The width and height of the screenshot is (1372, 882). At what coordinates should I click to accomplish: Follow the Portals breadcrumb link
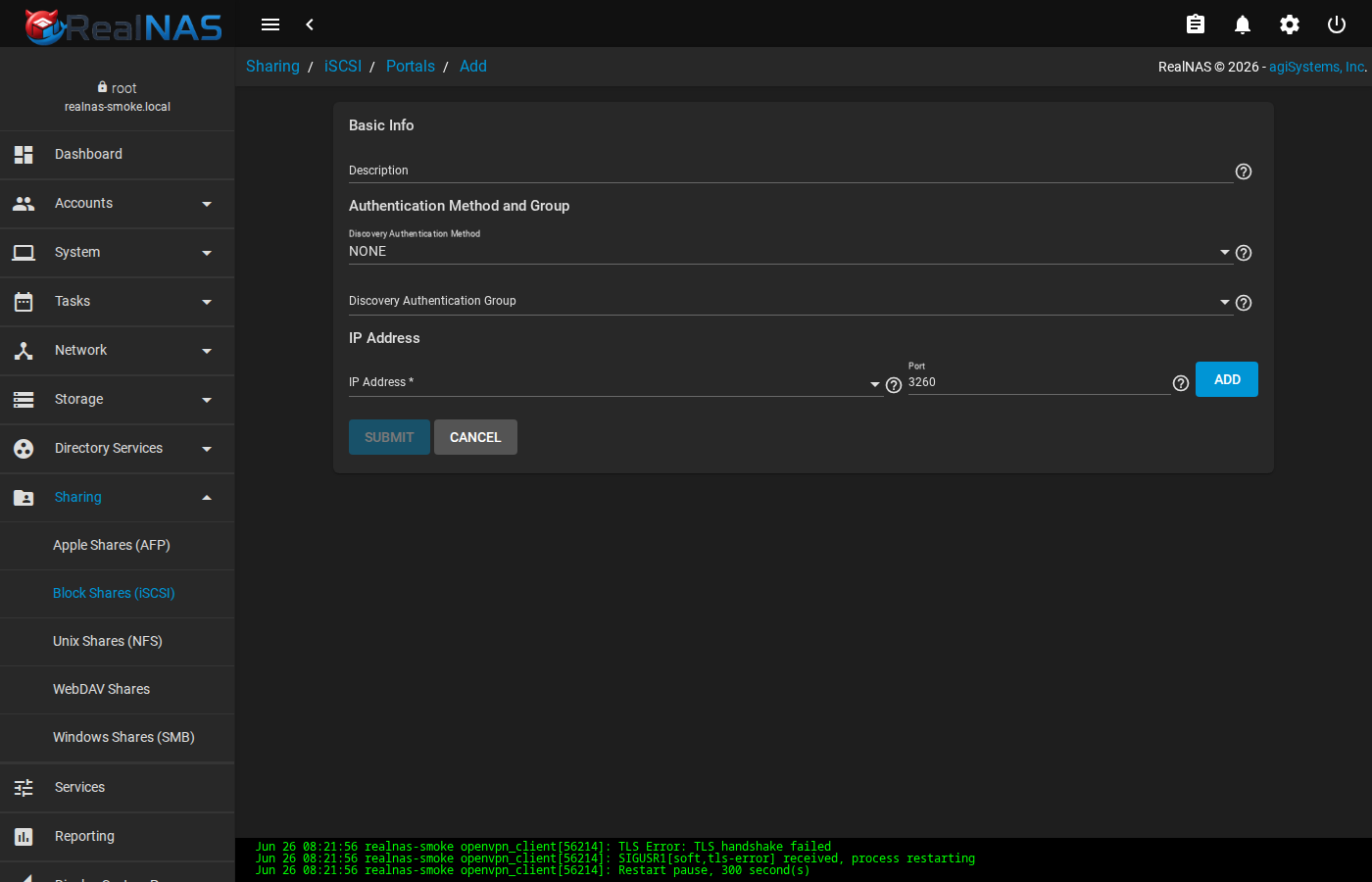pos(411,67)
